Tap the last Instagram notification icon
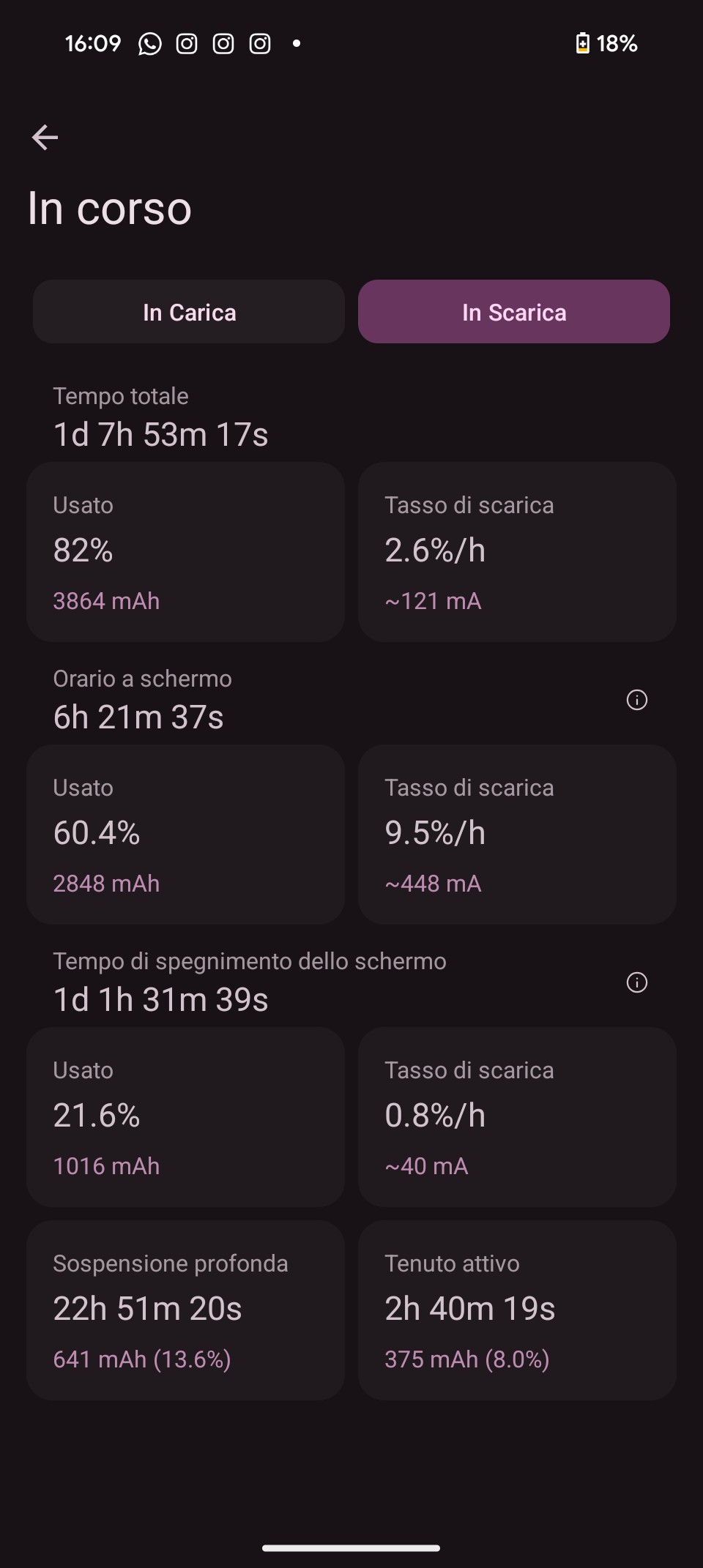Screen dimensions: 703x1568 [x=260, y=44]
